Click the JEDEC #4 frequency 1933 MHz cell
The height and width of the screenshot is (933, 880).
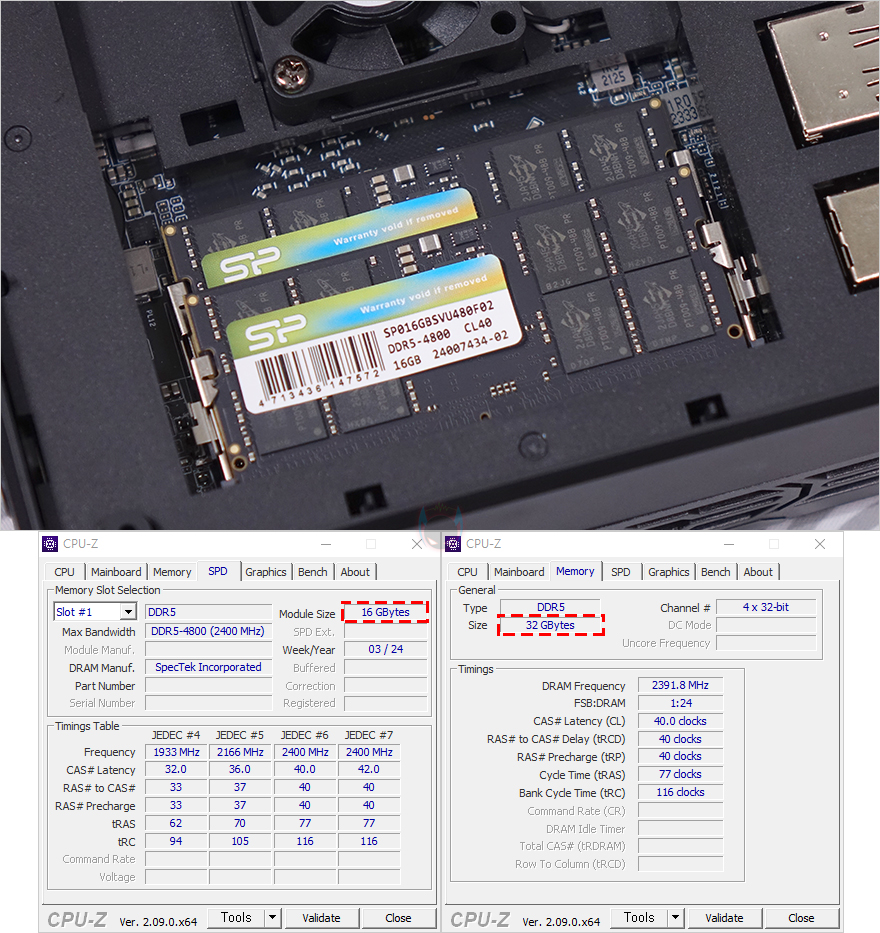click(x=176, y=752)
